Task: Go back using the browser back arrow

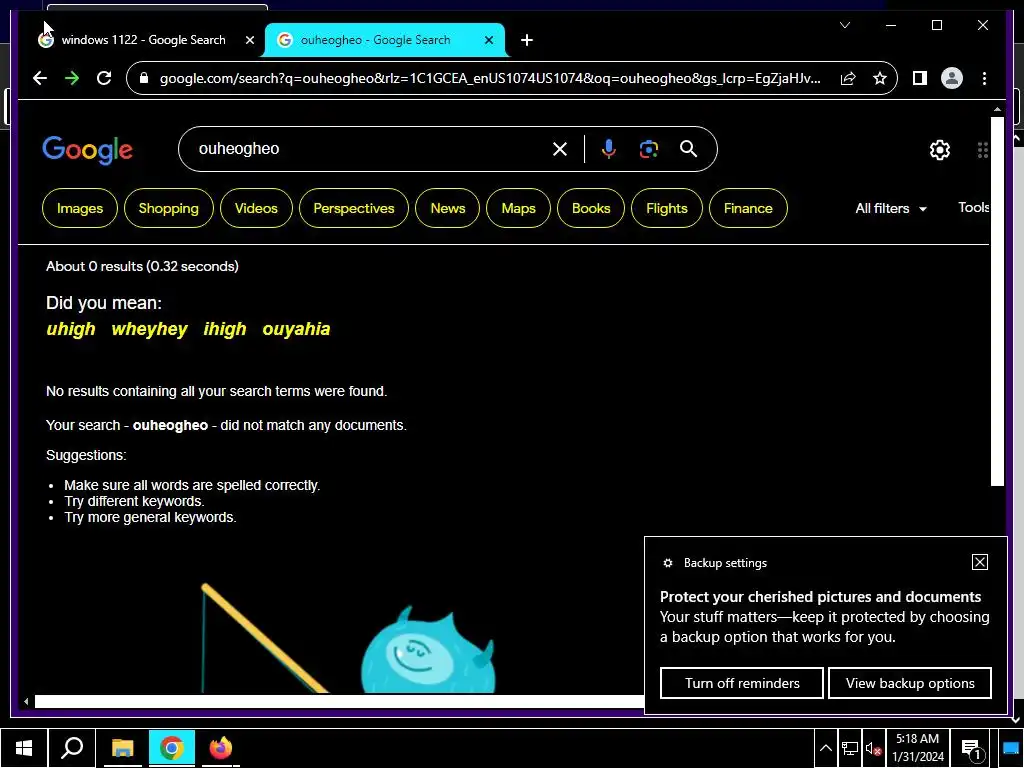Action: pyautogui.click(x=40, y=78)
